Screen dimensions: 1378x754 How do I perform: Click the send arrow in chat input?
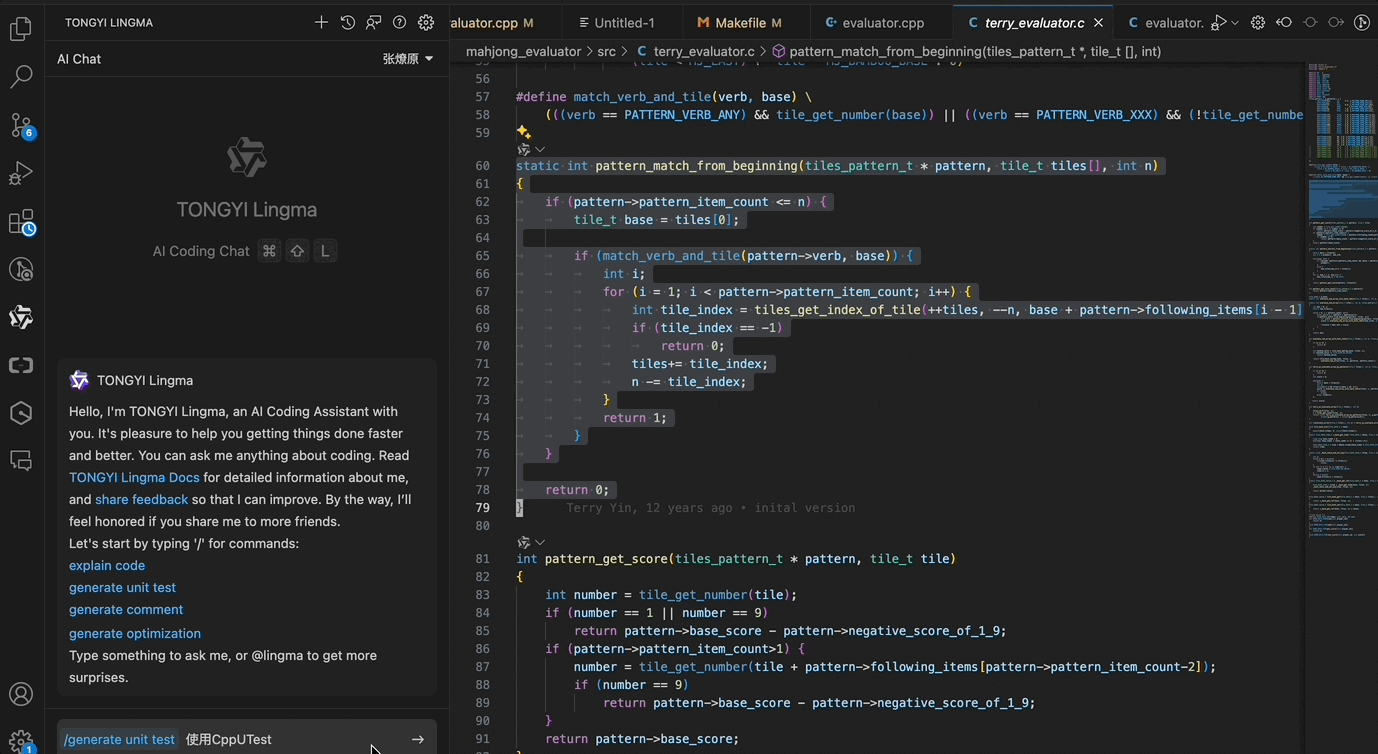tap(418, 739)
